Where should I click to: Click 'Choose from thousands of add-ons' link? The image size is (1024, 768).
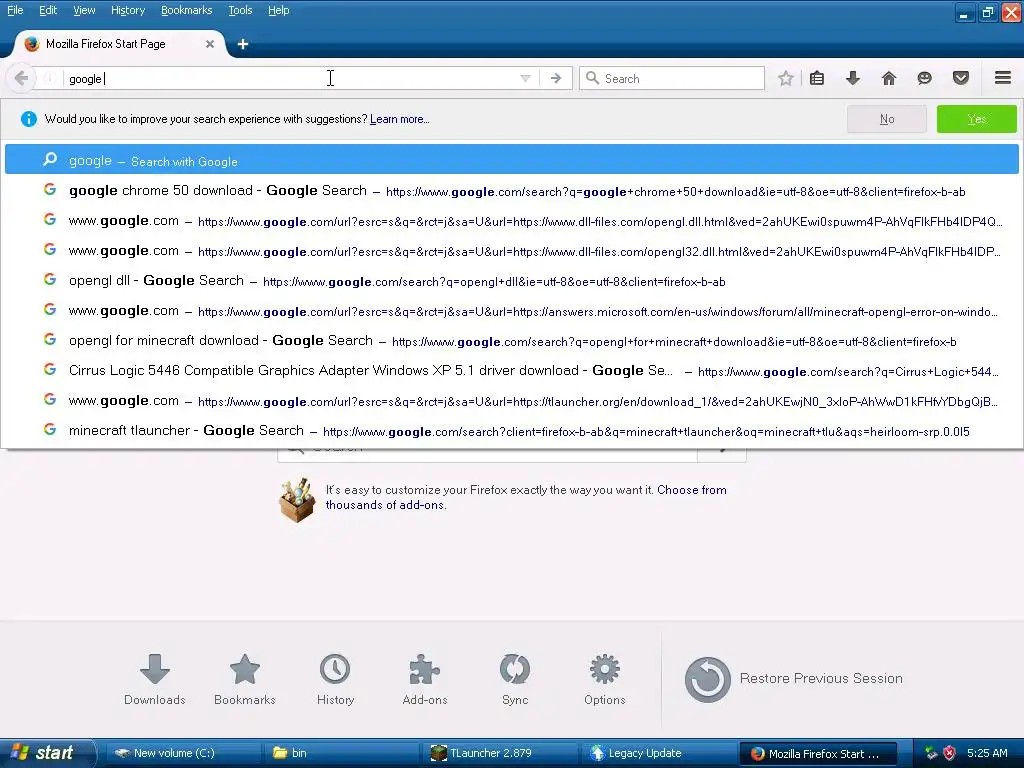(x=526, y=497)
